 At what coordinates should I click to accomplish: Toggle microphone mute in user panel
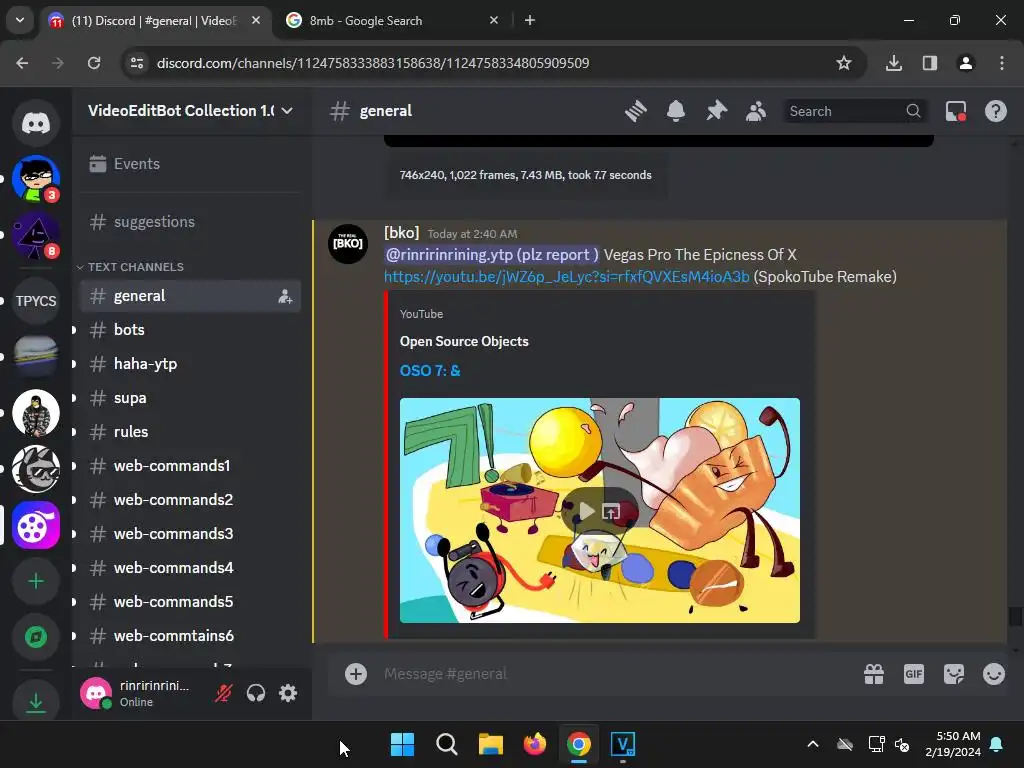pos(223,693)
